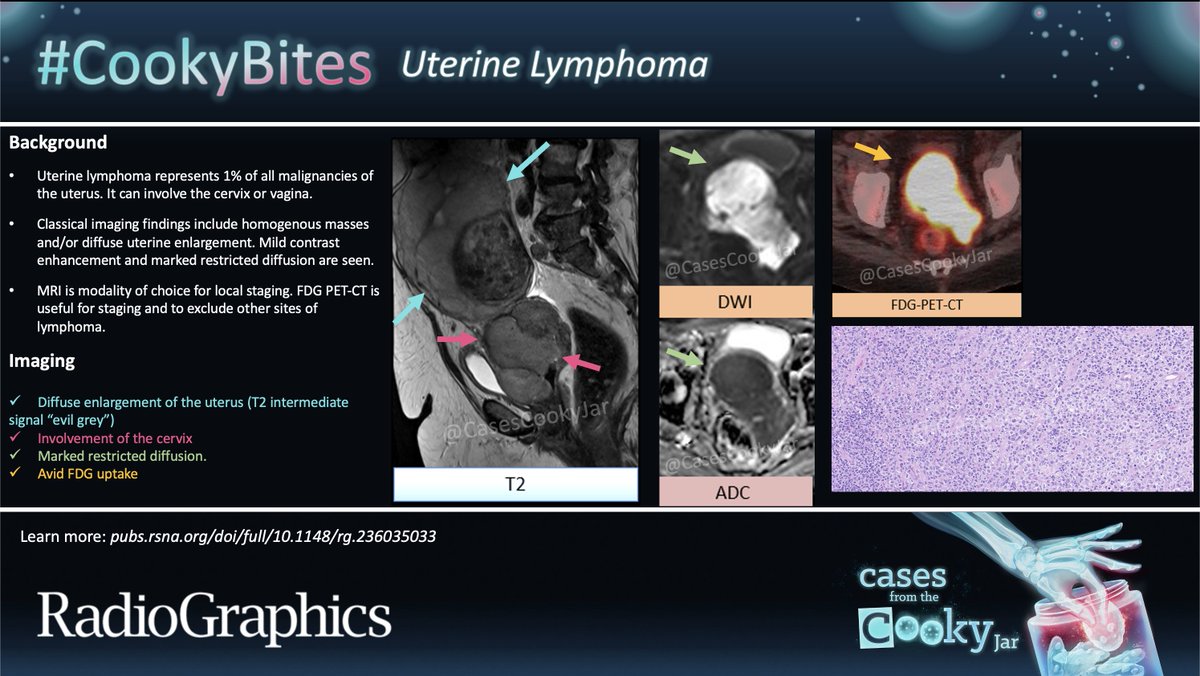
Task: Click the T2 image label
Action: (x=515, y=484)
